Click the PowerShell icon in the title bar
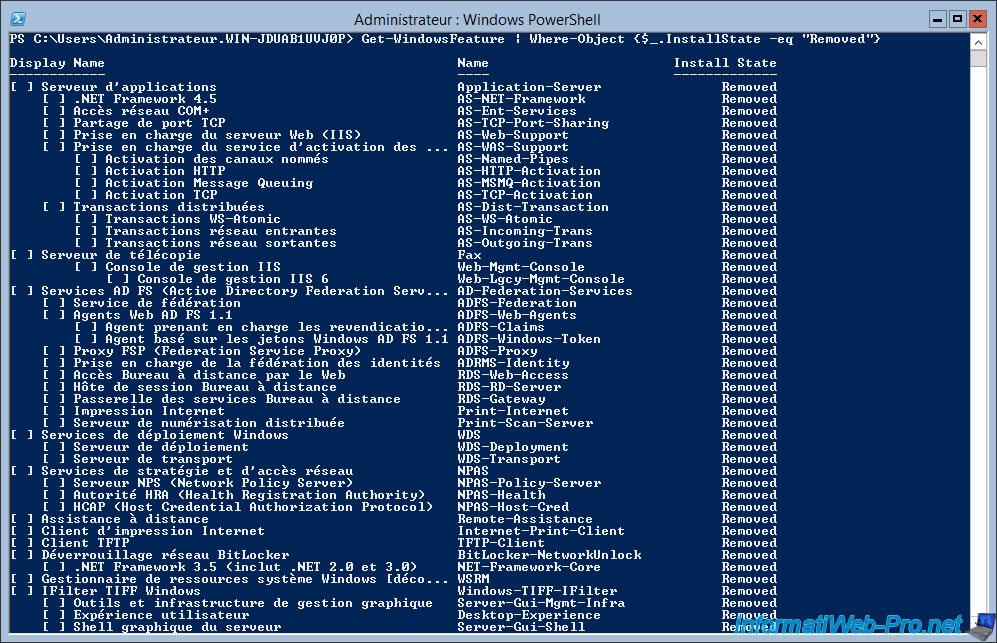This screenshot has width=997, height=643. (x=18, y=19)
